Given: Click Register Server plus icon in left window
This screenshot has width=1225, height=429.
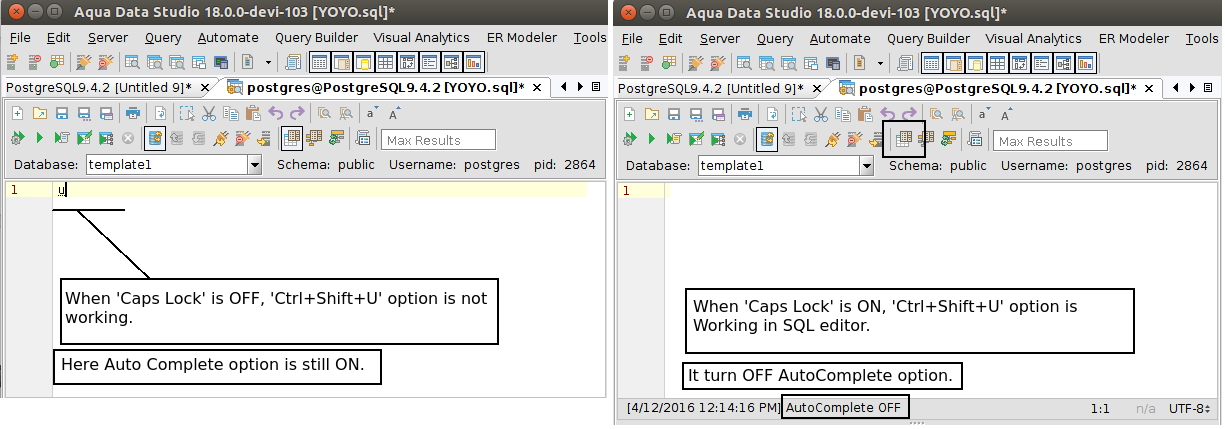Looking at the screenshot, I should click(x=11, y=61).
